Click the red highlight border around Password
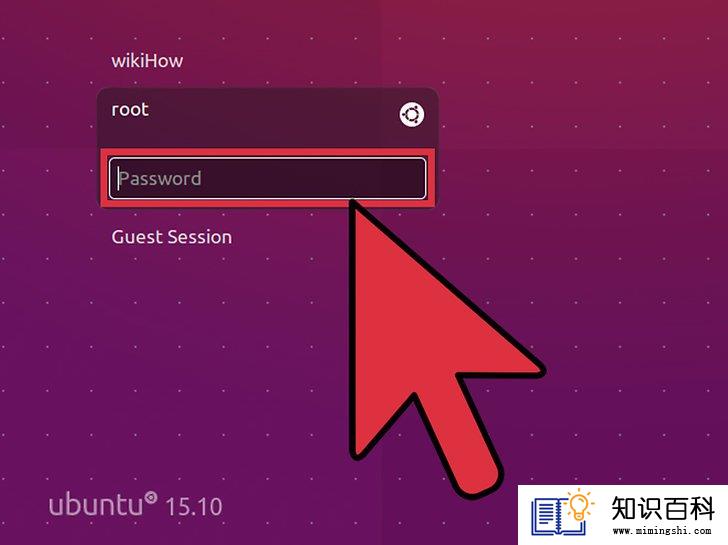The image size is (728, 545). click(267, 152)
